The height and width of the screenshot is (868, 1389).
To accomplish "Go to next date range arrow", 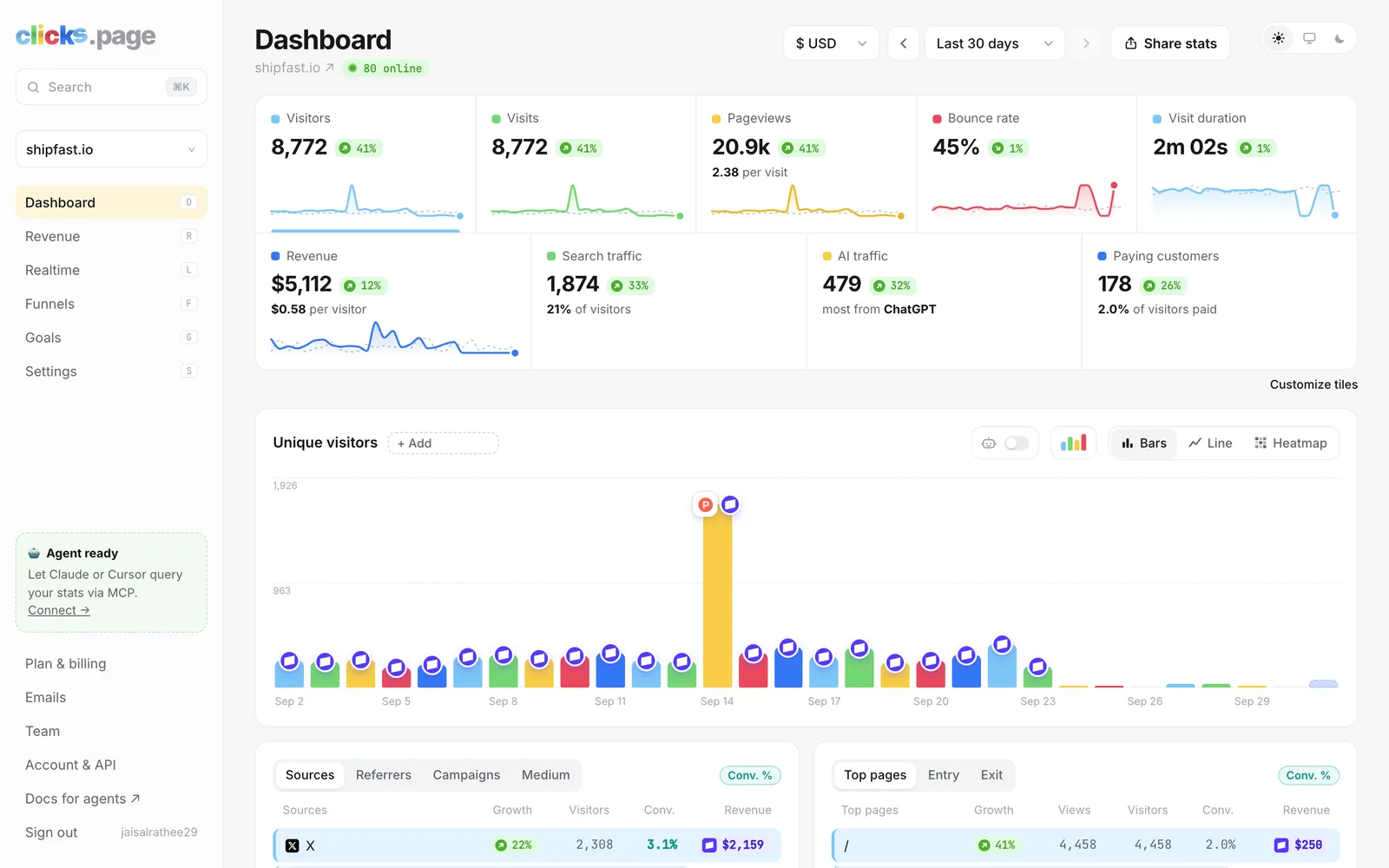I will [1085, 43].
